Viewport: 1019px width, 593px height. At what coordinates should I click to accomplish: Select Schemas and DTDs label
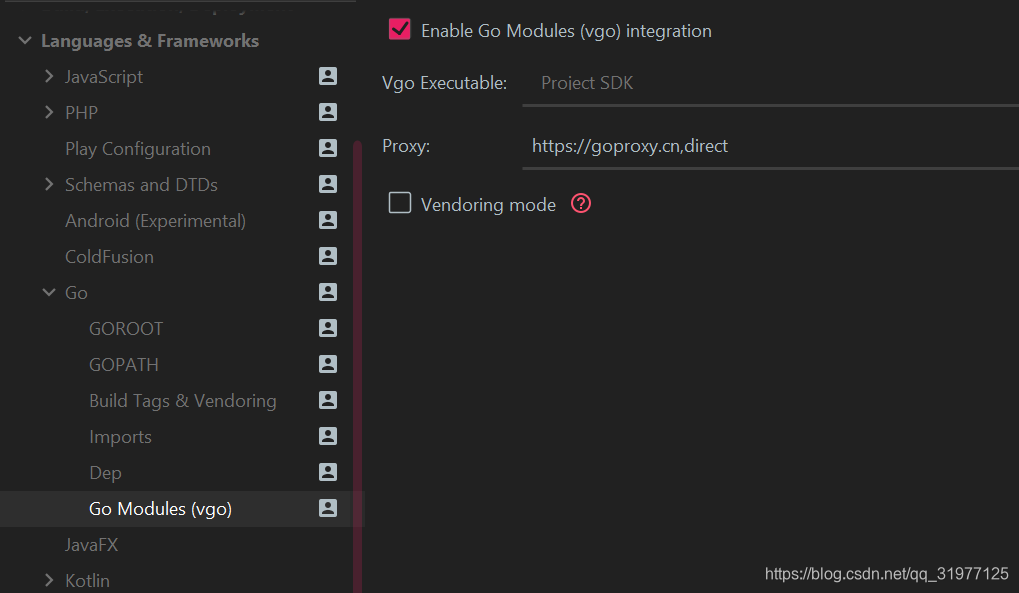tap(141, 185)
